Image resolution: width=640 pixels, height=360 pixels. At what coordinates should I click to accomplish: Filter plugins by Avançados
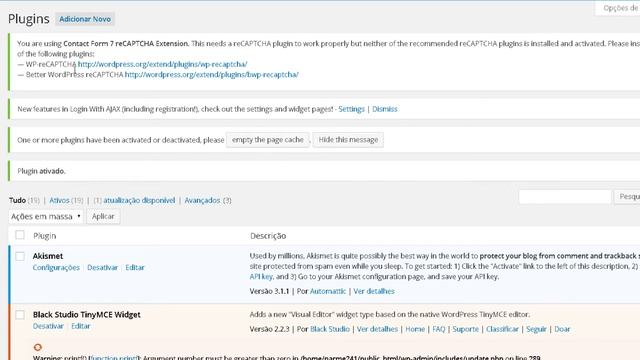coord(202,200)
